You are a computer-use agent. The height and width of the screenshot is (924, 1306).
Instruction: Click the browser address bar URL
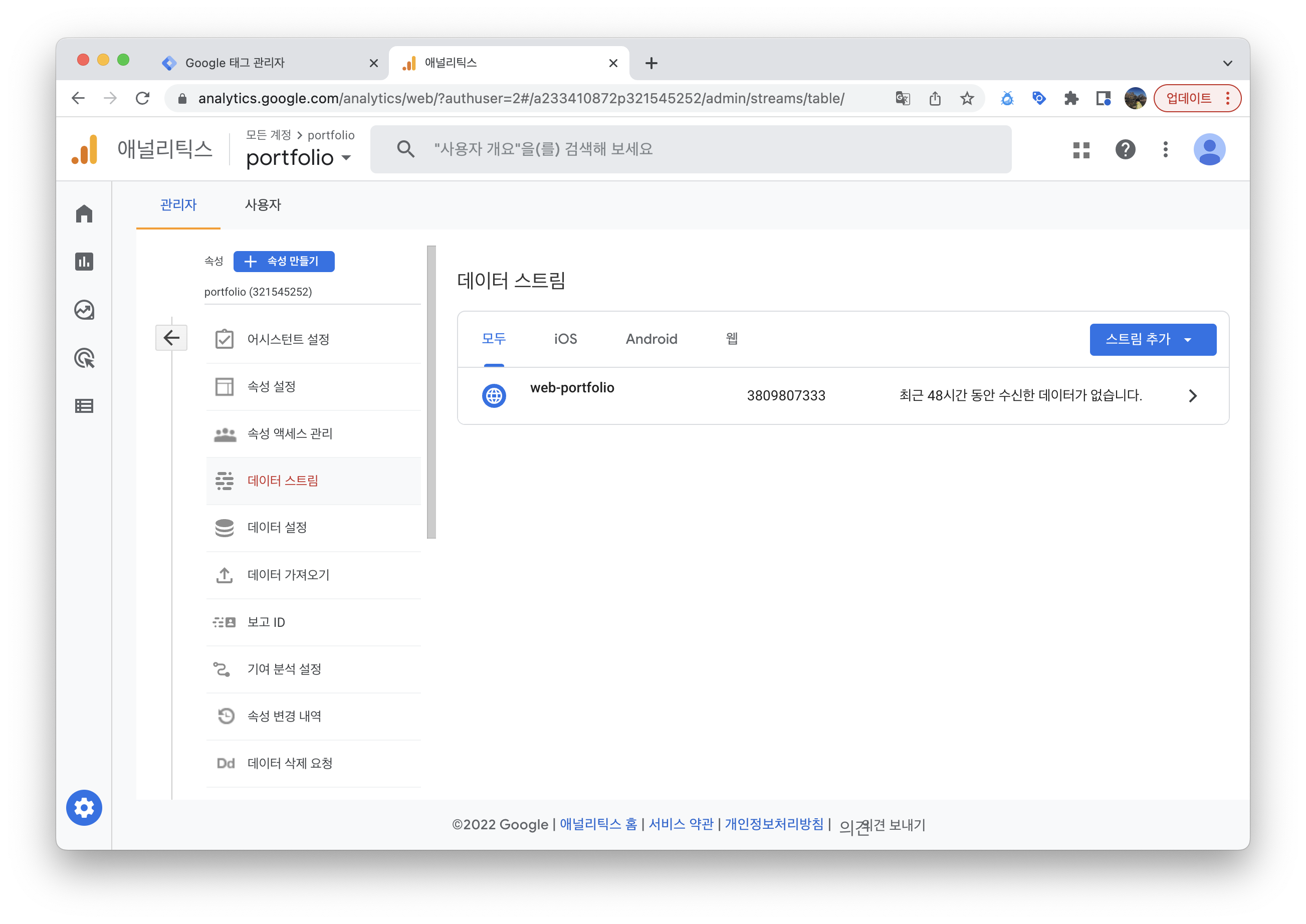[521, 98]
